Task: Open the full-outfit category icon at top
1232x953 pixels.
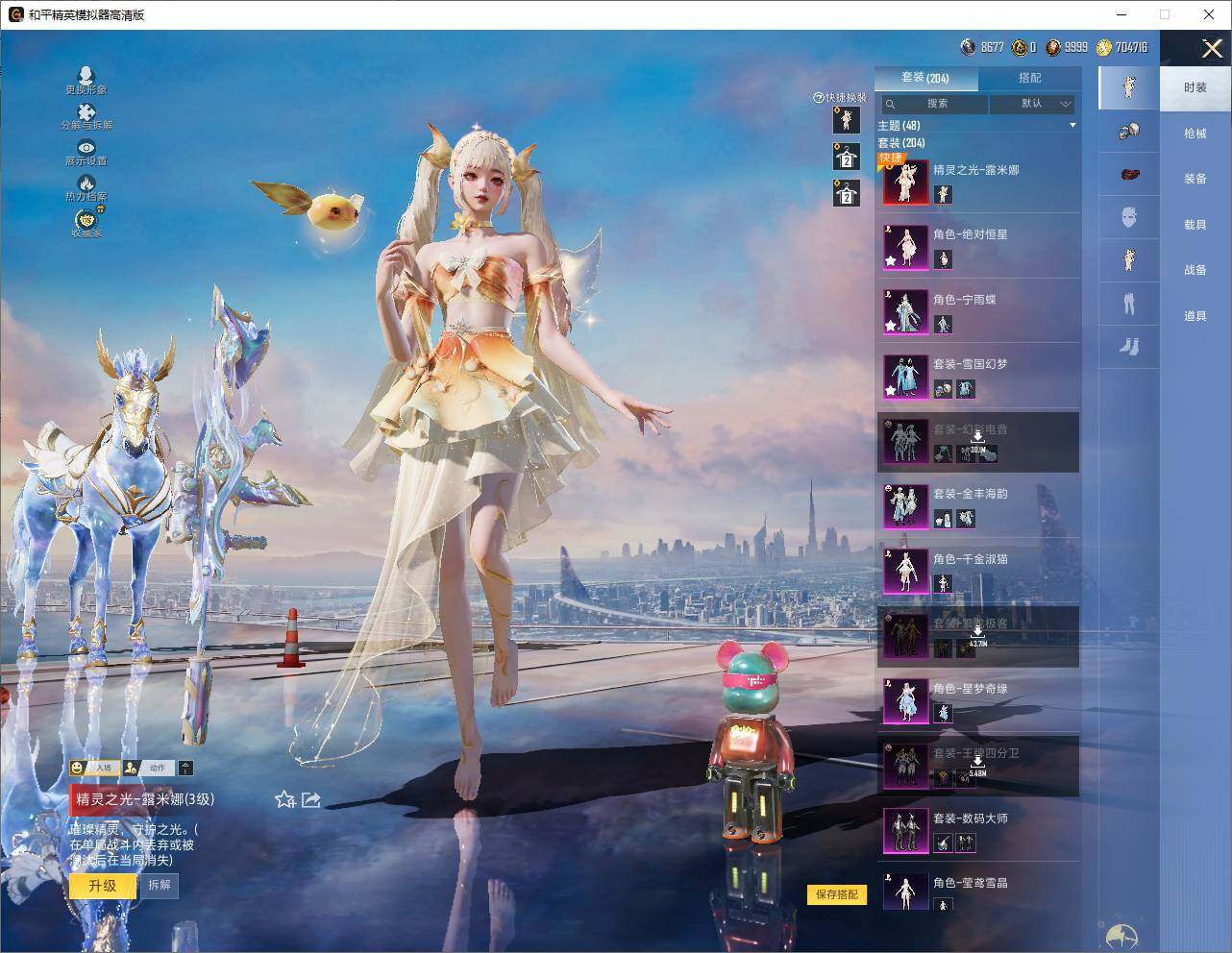Action: [1129, 87]
